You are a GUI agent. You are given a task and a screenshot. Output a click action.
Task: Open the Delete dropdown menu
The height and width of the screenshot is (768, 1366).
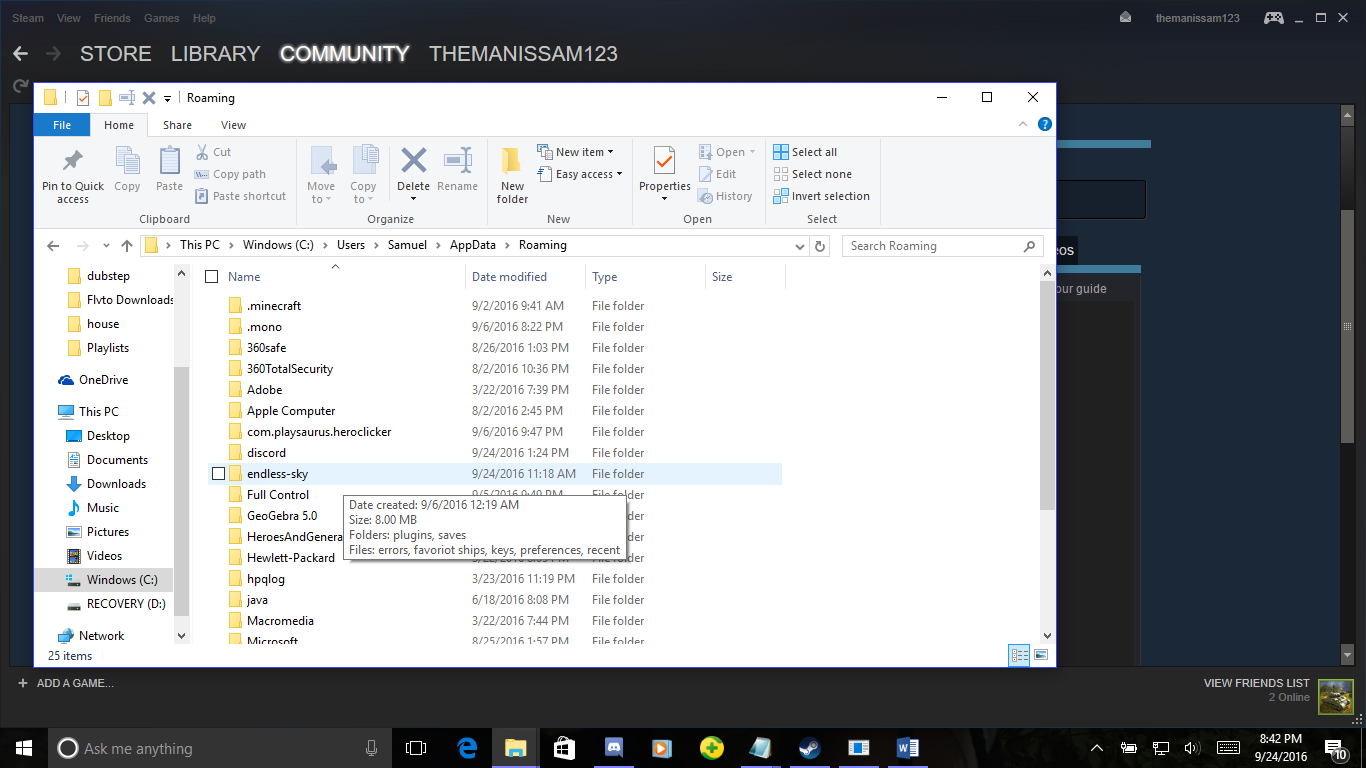click(413, 198)
